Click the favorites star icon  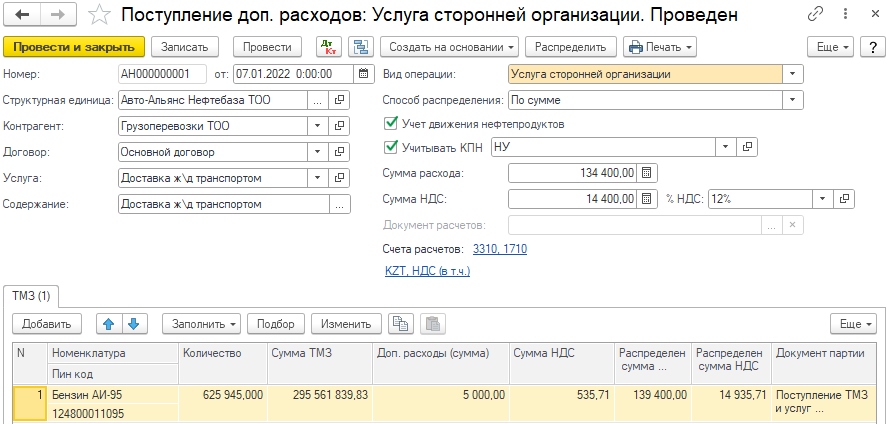coord(99,16)
